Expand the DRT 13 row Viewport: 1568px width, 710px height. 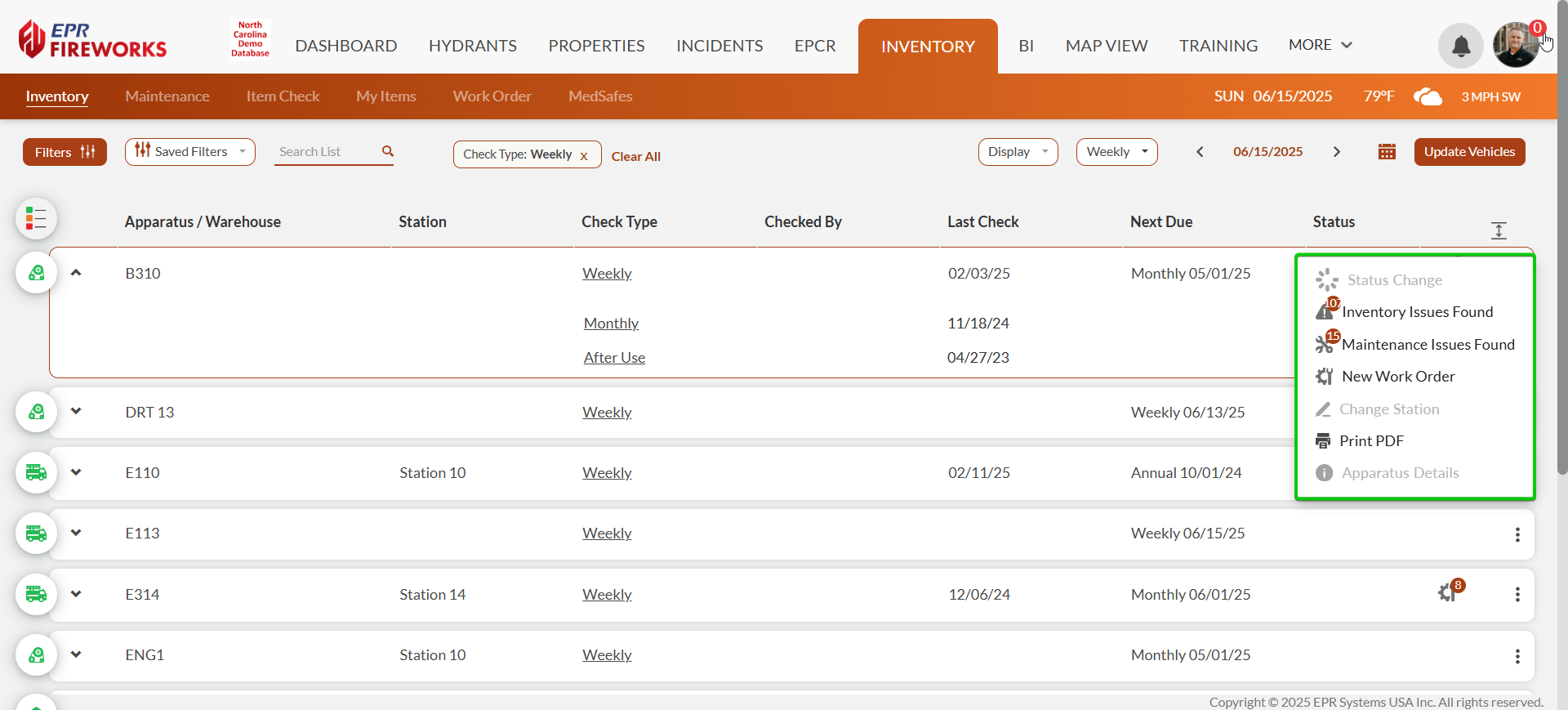point(76,412)
